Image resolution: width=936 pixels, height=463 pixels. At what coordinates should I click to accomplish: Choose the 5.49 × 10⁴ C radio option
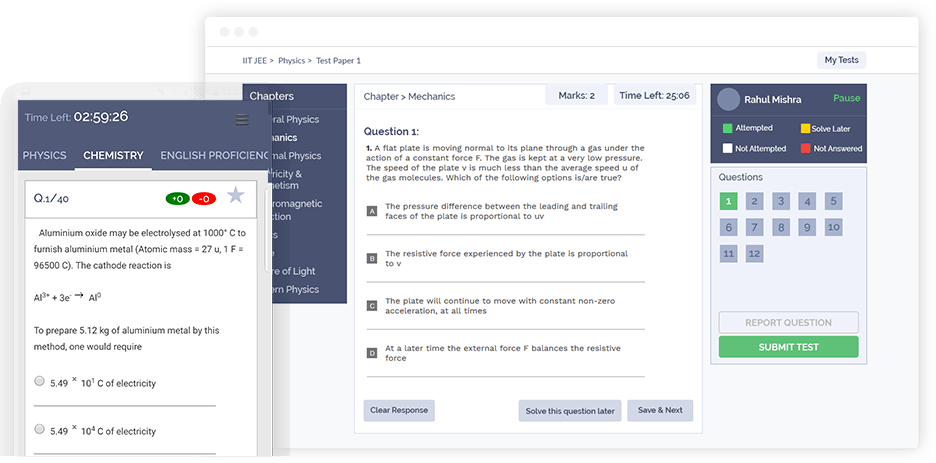coord(40,428)
